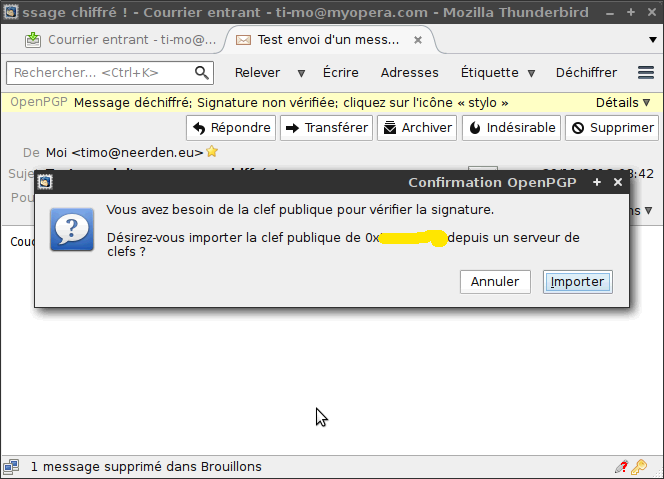The width and height of the screenshot is (664, 479).
Task: Click the star next to the sender address
Action: pos(212,152)
